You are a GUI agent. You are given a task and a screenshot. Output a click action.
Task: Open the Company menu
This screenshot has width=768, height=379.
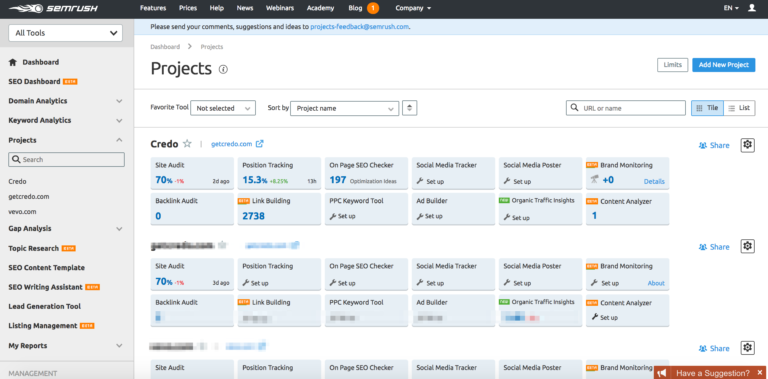click(x=413, y=8)
